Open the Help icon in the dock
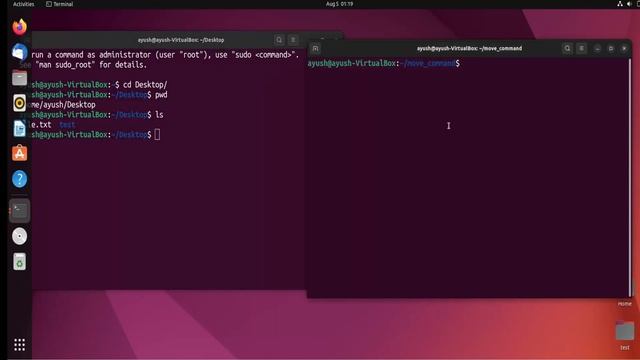The width and height of the screenshot is (640, 360). pos(19,179)
